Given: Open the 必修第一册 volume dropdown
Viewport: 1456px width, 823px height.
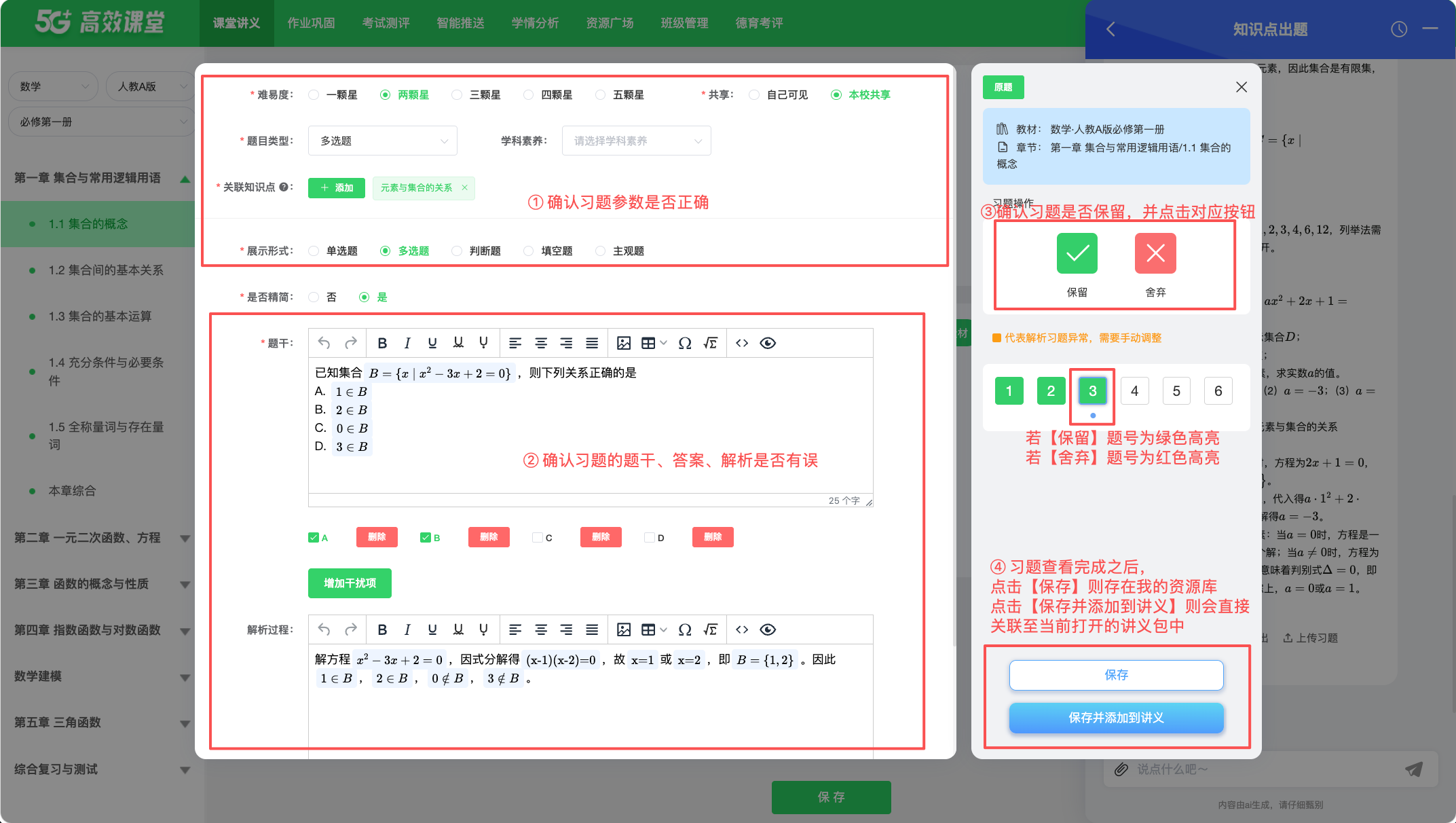Looking at the screenshot, I should click(x=102, y=122).
